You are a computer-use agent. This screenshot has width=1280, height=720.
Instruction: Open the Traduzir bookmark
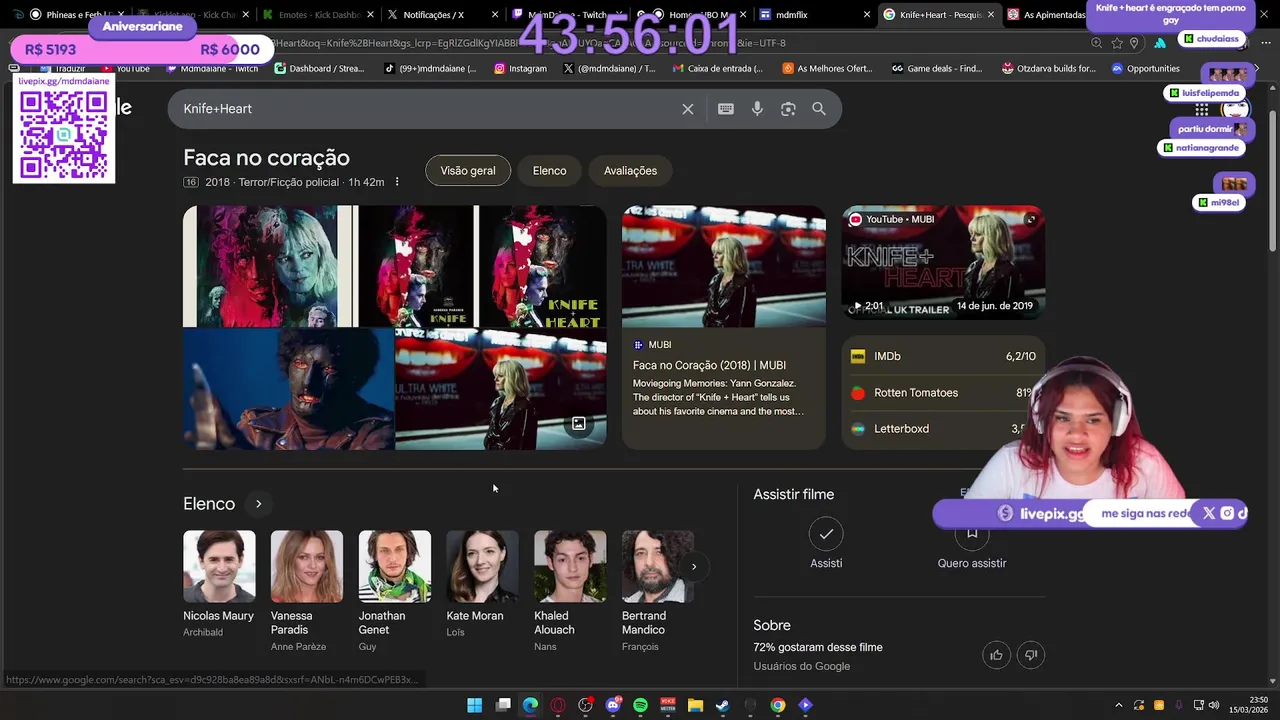tap(62, 69)
